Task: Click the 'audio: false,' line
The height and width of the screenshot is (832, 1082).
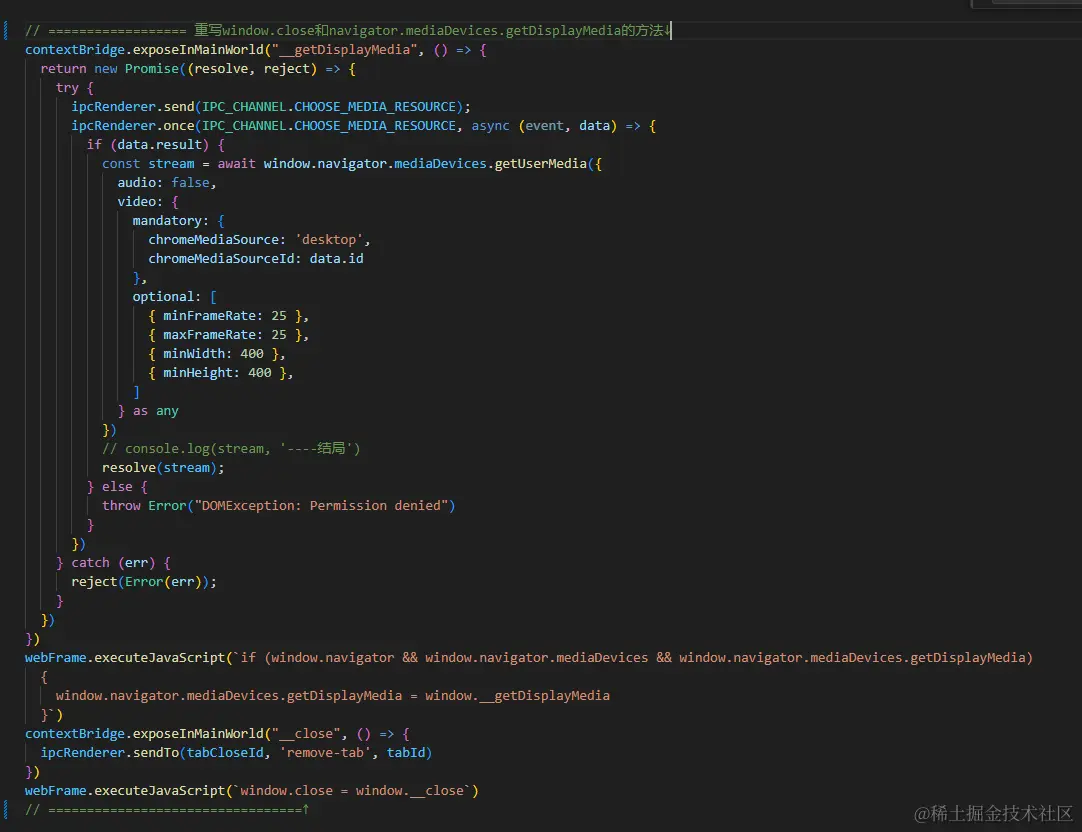Action: 166,182
